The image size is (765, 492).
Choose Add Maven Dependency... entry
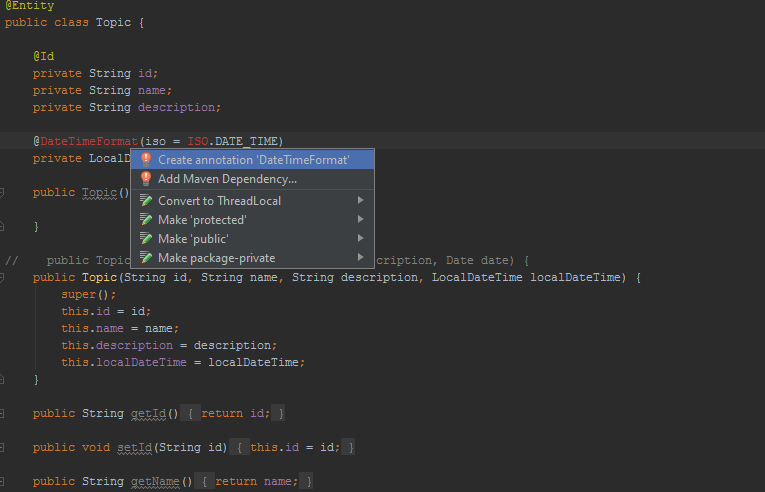click(253, 179)
